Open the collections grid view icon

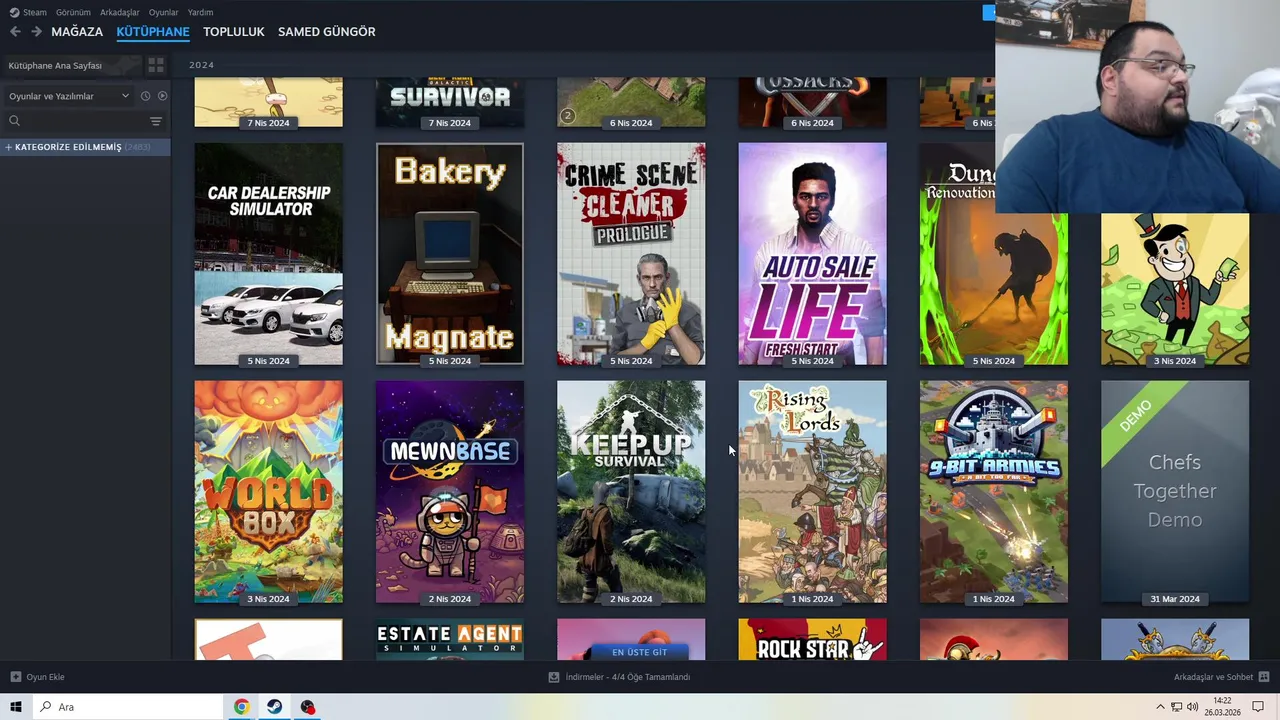pos(156,65)
